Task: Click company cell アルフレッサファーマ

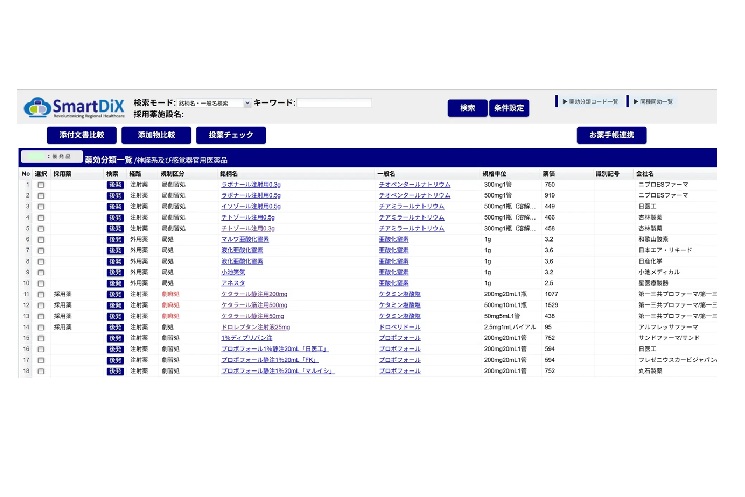Action: [x=668, y=327]
